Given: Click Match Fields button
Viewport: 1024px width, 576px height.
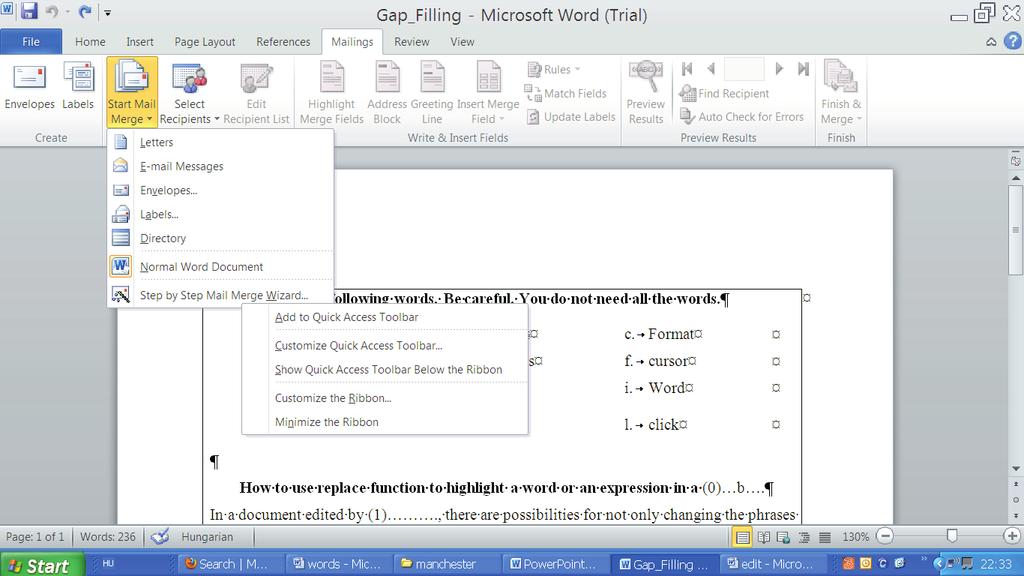Looking at the screenshot, I should pyautogui.click(x=566, y=93).
